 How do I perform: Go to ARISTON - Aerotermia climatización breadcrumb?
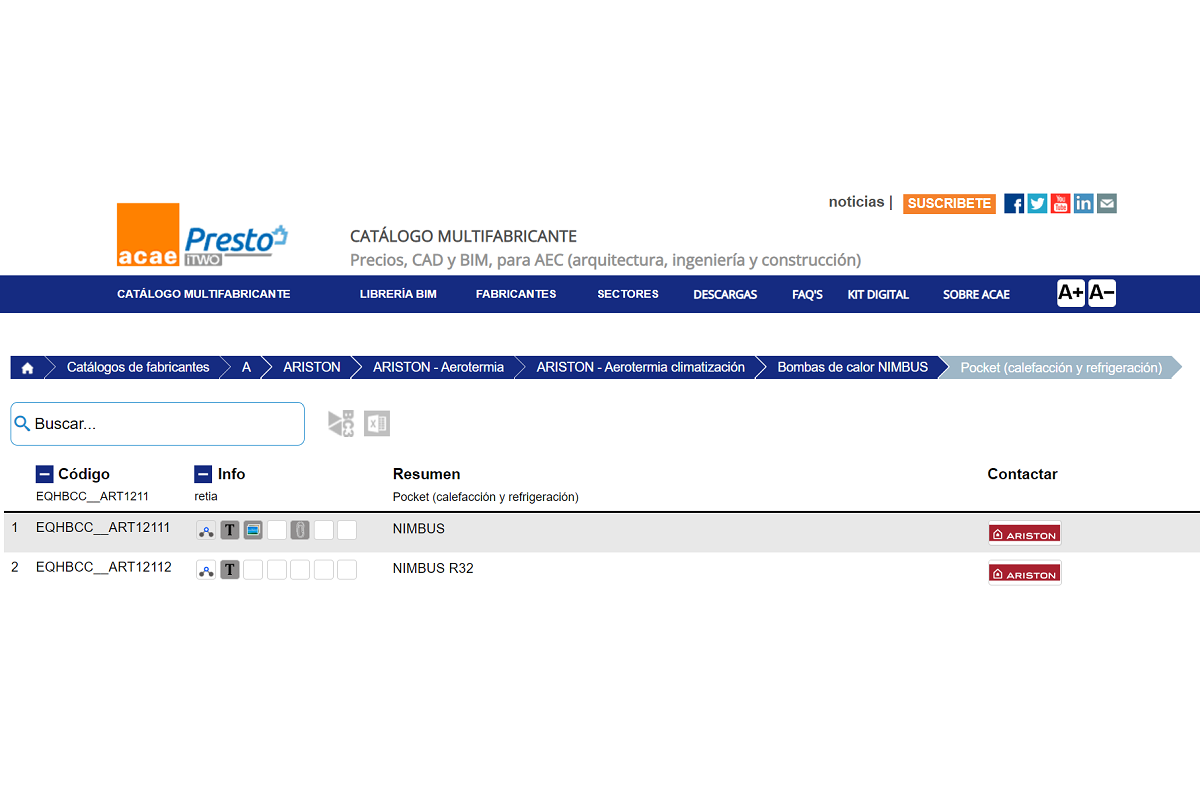coord(641,367)
